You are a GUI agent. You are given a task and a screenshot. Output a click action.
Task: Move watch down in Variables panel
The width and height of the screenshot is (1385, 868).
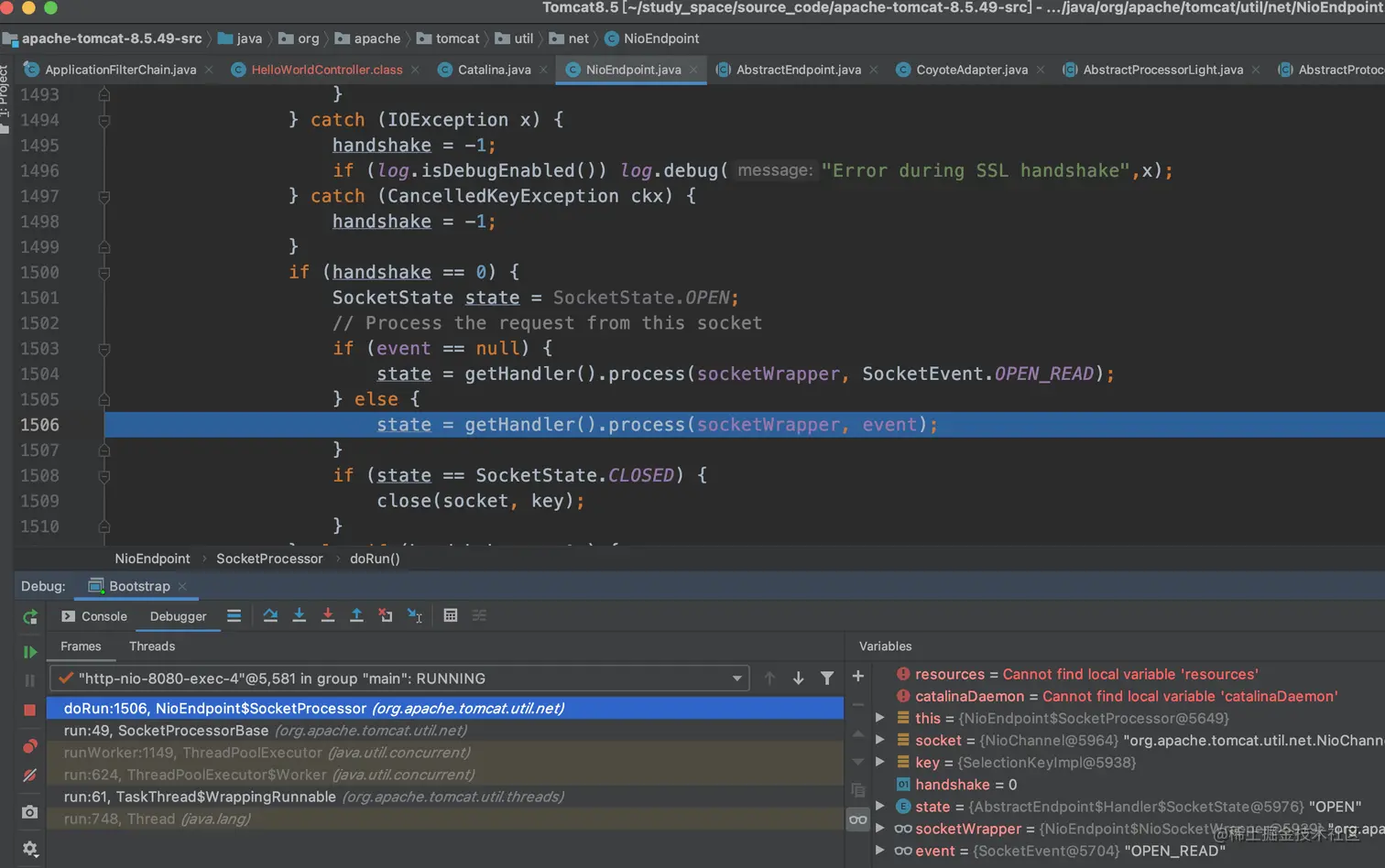point(858,762)
